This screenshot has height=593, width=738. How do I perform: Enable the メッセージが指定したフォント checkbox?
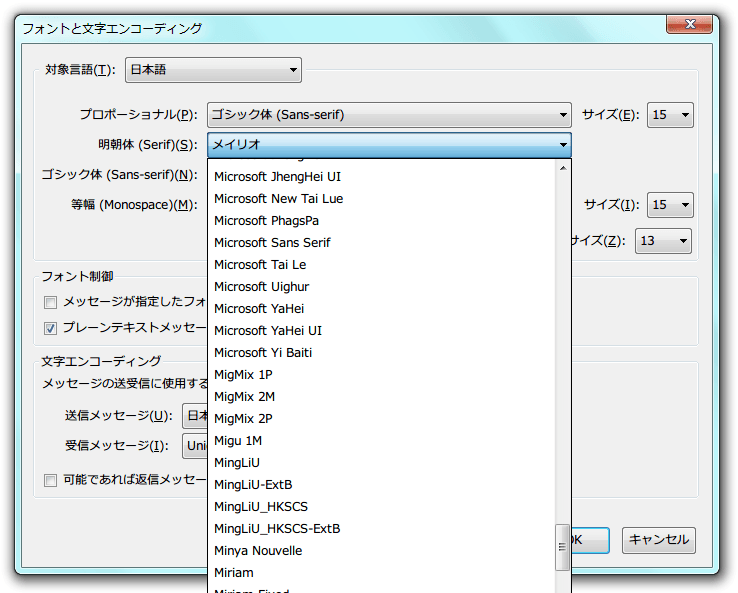pyautogui.click(x=50, y=302)
